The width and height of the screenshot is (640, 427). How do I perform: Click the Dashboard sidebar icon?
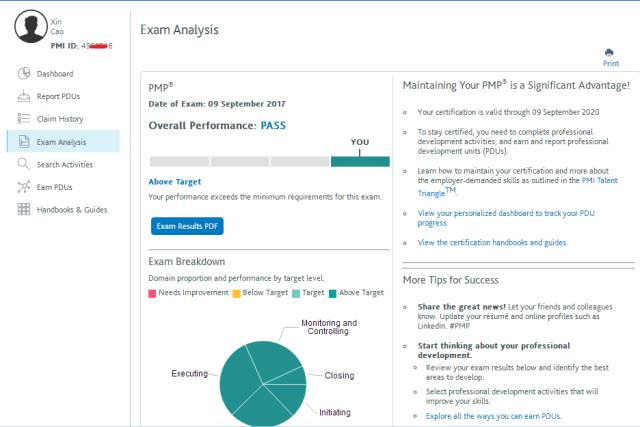click(24, 73)
